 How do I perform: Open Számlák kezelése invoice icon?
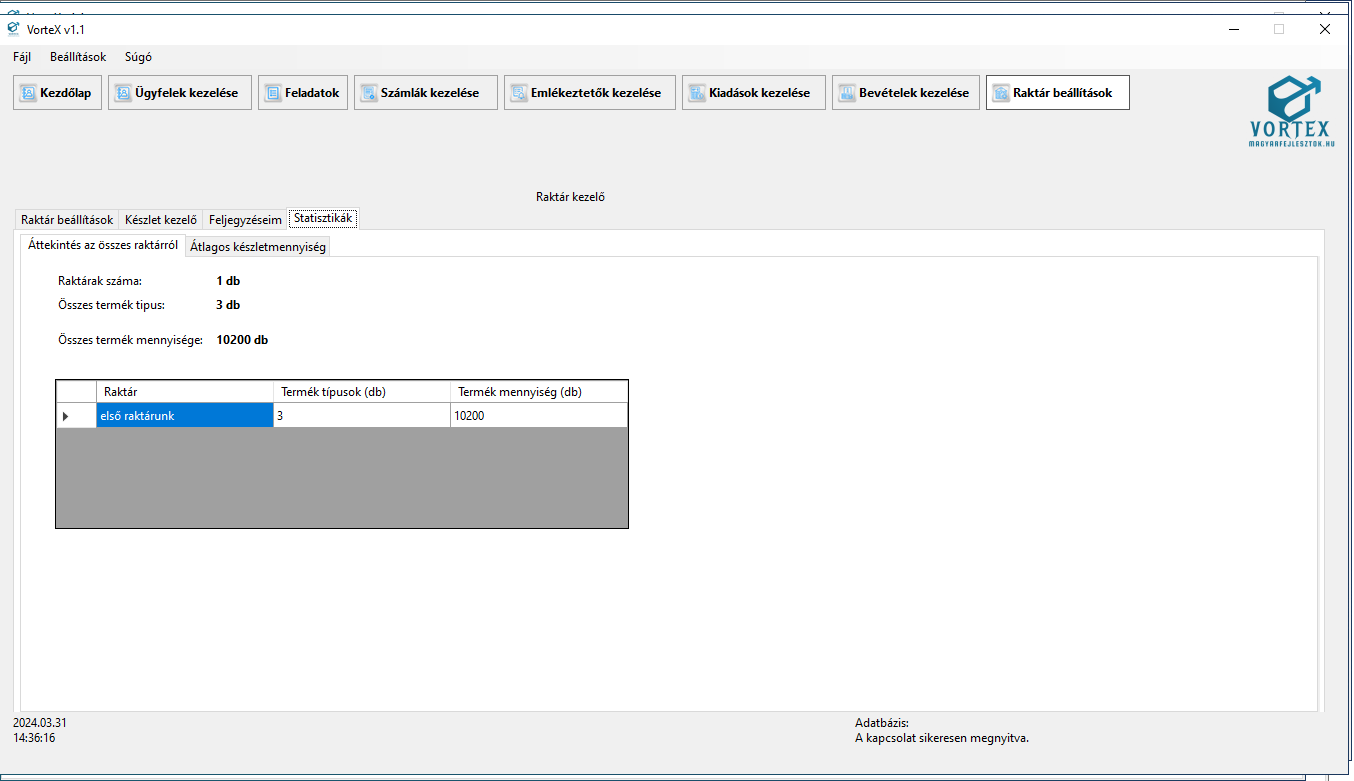[369, 93]
